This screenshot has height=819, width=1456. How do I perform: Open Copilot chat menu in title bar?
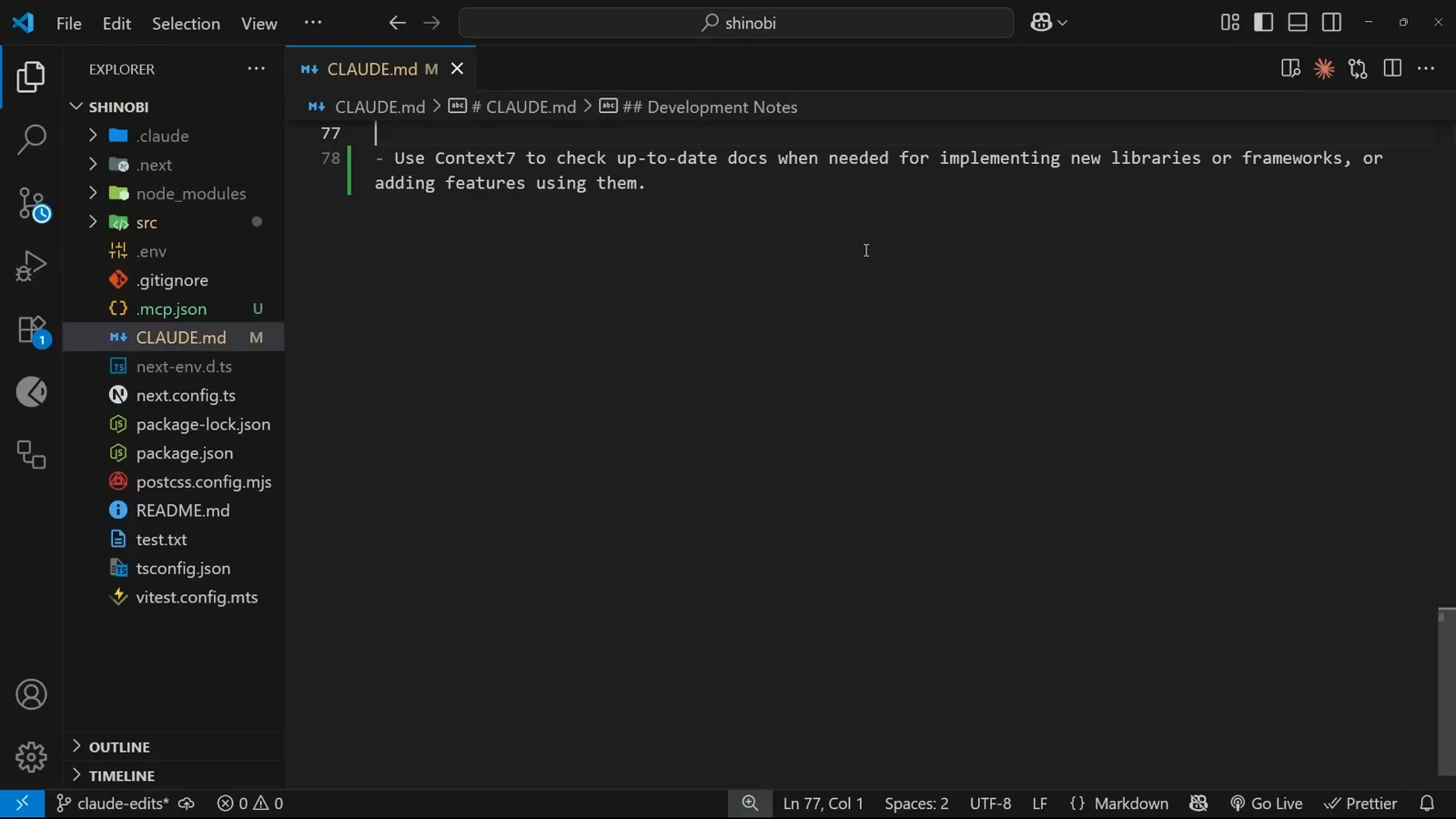pos(1049,23)
